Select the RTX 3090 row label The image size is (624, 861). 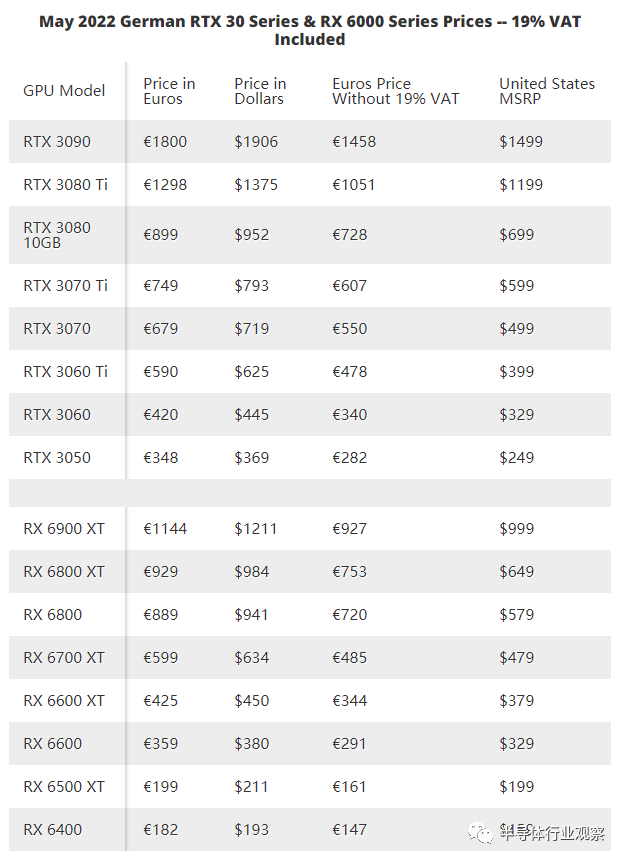57,142
